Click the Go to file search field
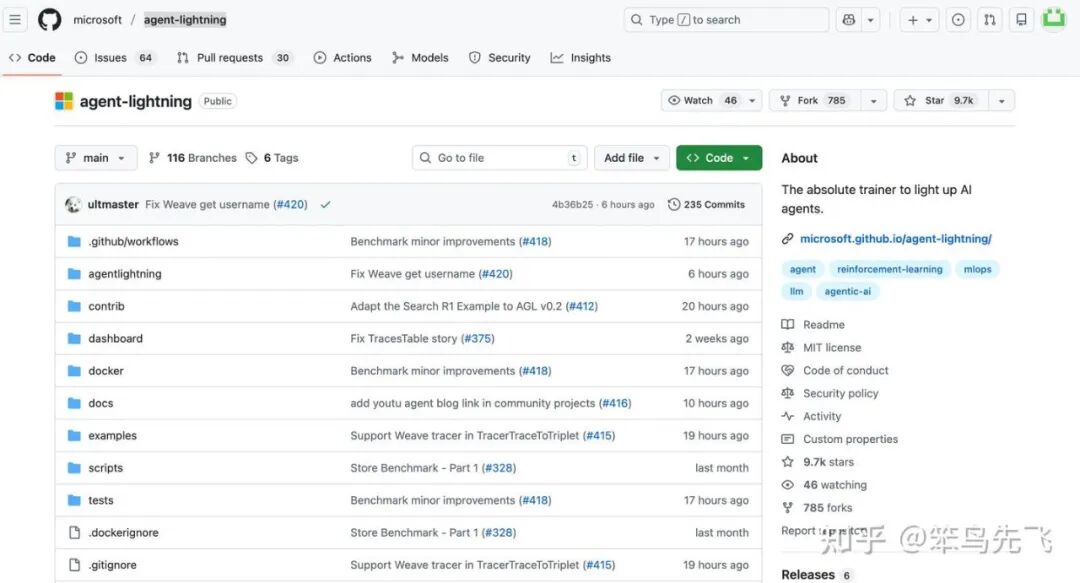 499,157
